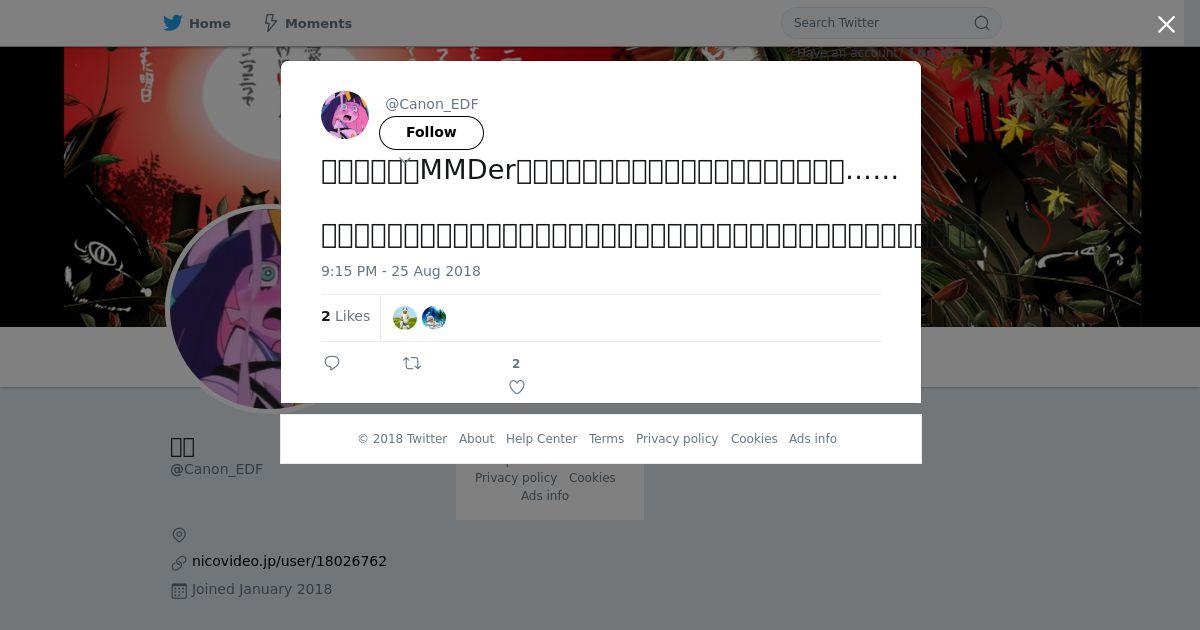Click the search magnifier icon
Image resolution: width=1200 pixels, height=630 pixels.
point(982,23)
